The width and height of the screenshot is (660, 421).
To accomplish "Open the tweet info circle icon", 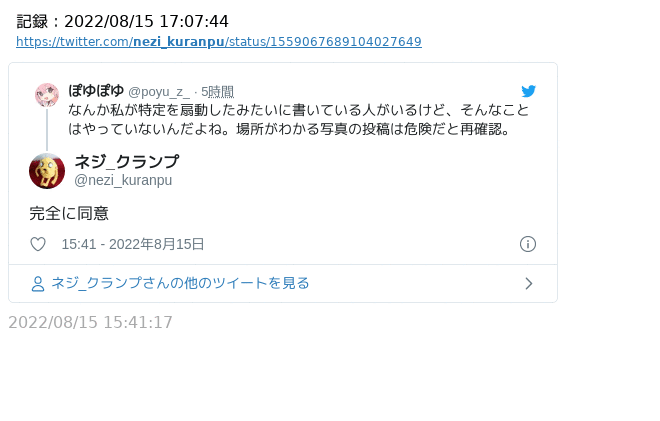I will click(x=528, y=244).
